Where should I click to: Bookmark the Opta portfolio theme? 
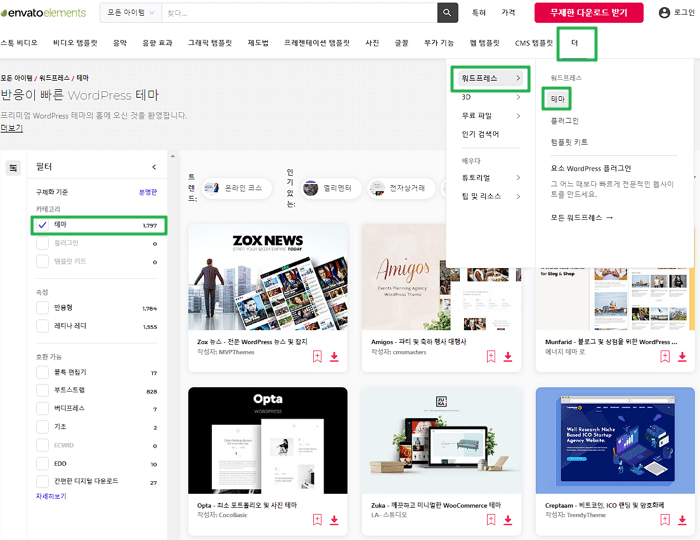(317, 520)
